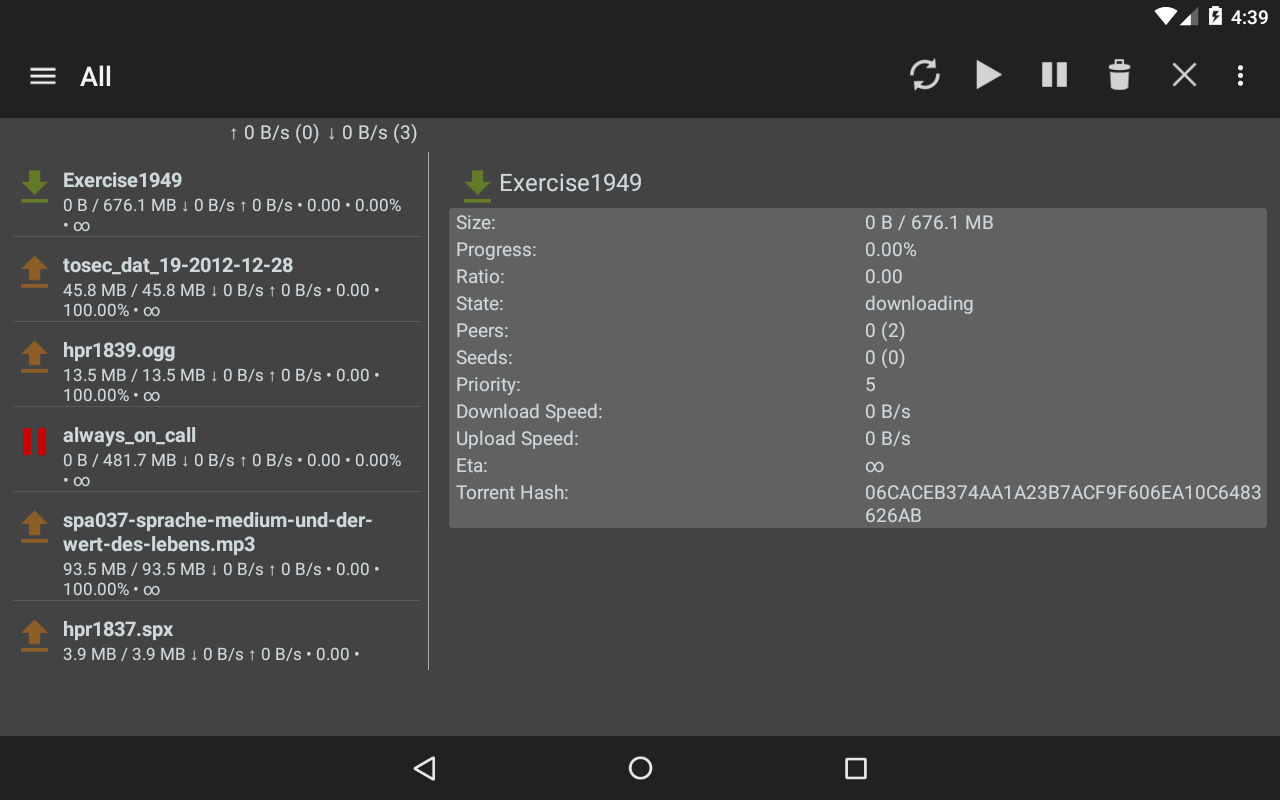Tap the Ratio label in details
The image size is (1280, 800).
coord(480,277)
